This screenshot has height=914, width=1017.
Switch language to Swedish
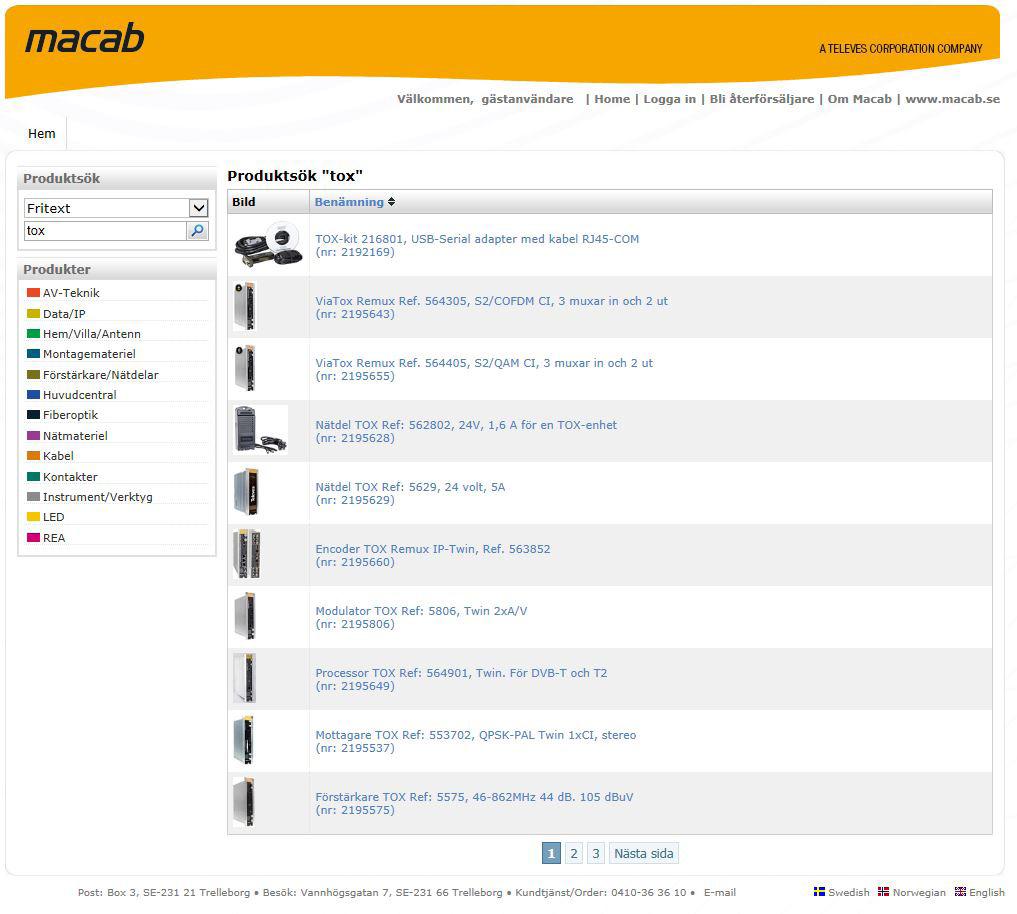[848, 893]
